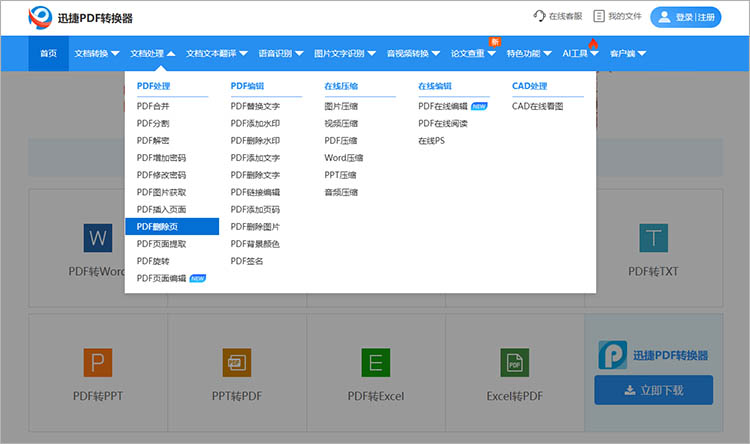750x444 pixels.
Task: Open PDF在线编辑 menu item
Action: pyautogui.click(x=442, y=106)
